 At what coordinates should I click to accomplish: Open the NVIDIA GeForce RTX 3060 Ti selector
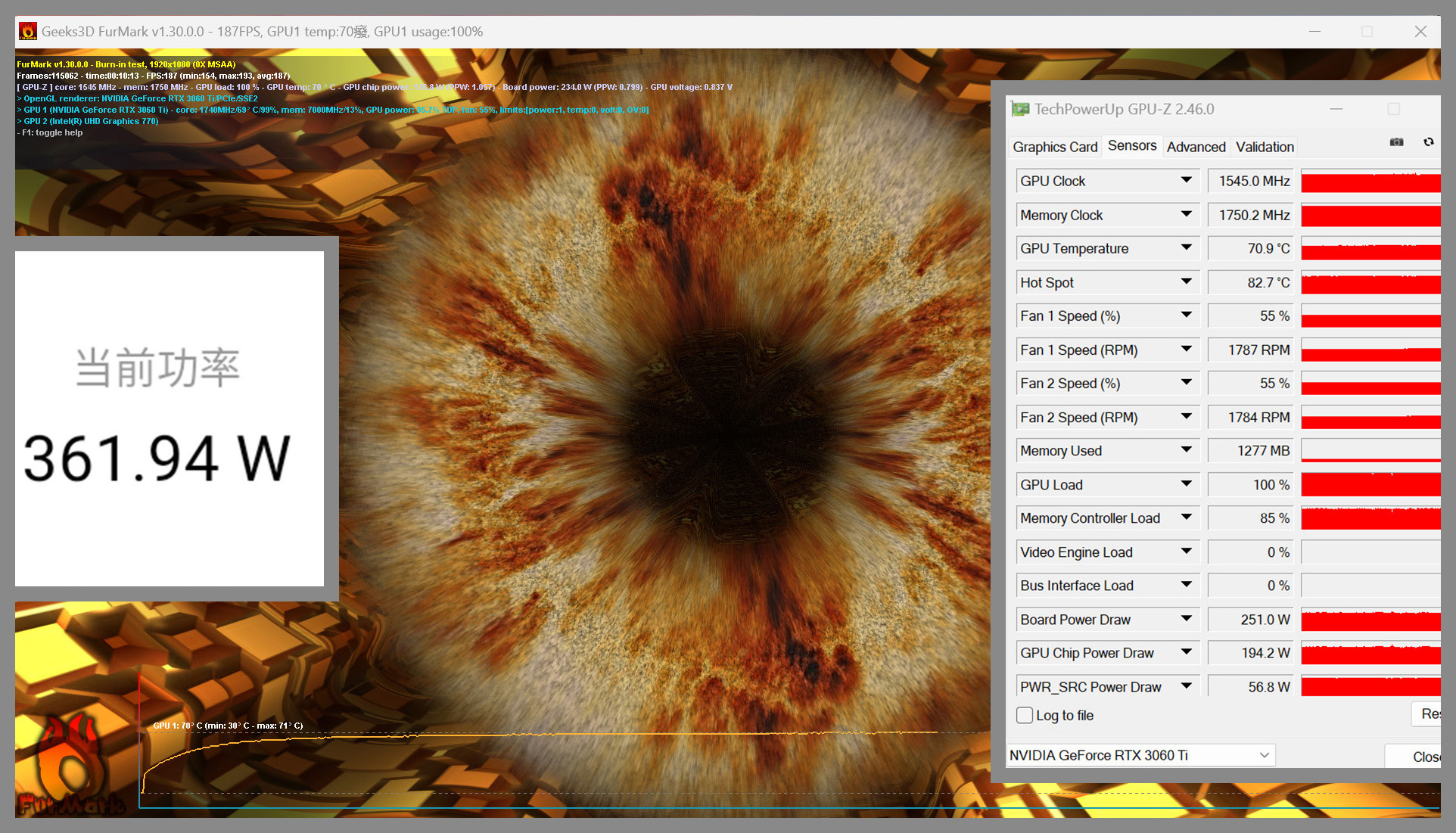click(1140, 755)
